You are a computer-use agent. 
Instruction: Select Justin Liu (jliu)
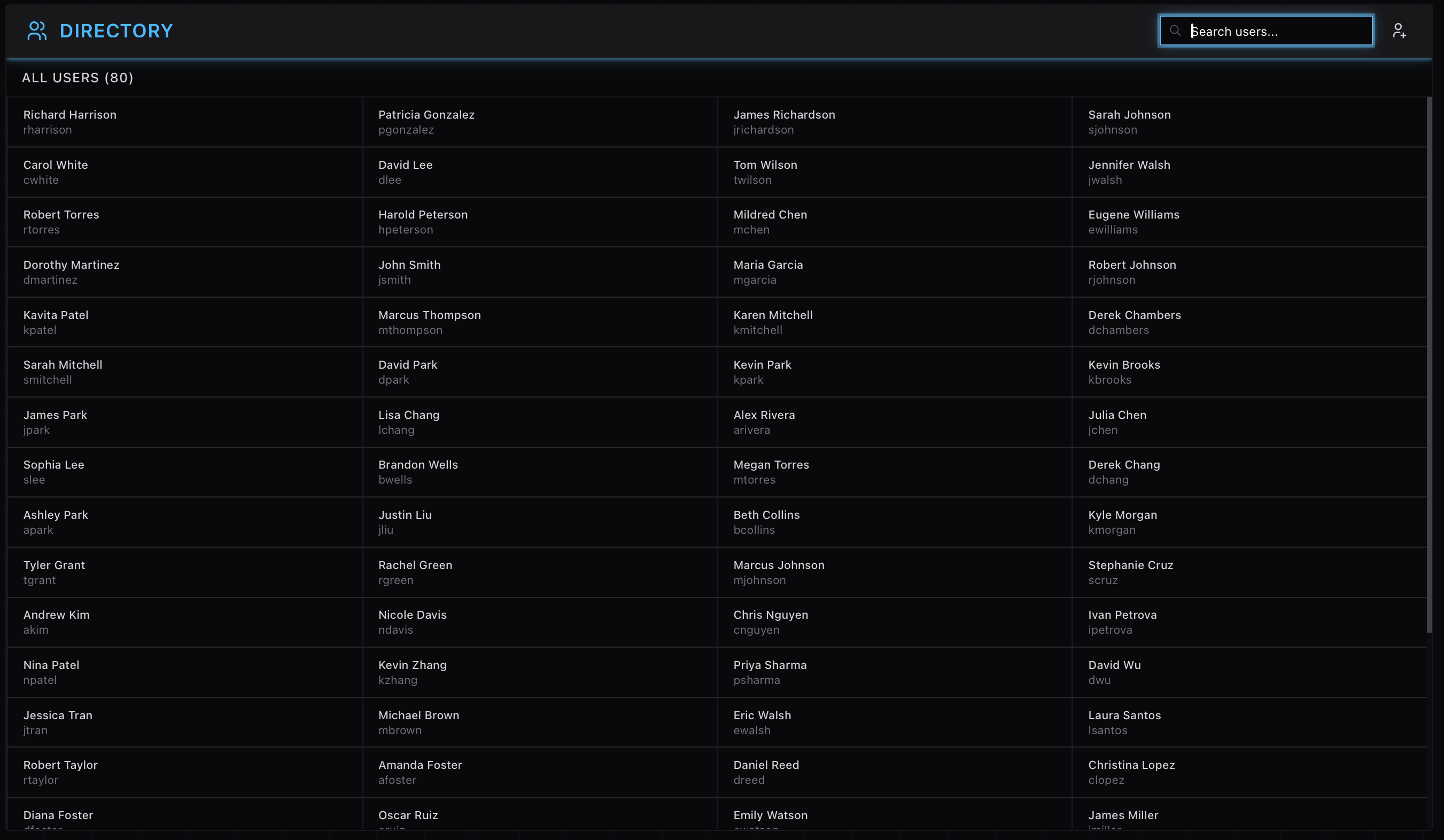coord(540,523)
